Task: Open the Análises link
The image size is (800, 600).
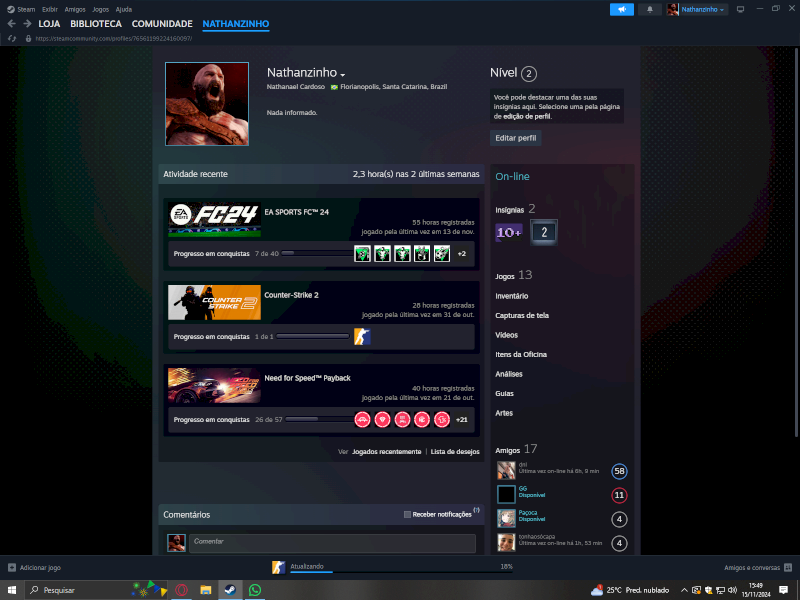Action: click(x=509, y=374)
